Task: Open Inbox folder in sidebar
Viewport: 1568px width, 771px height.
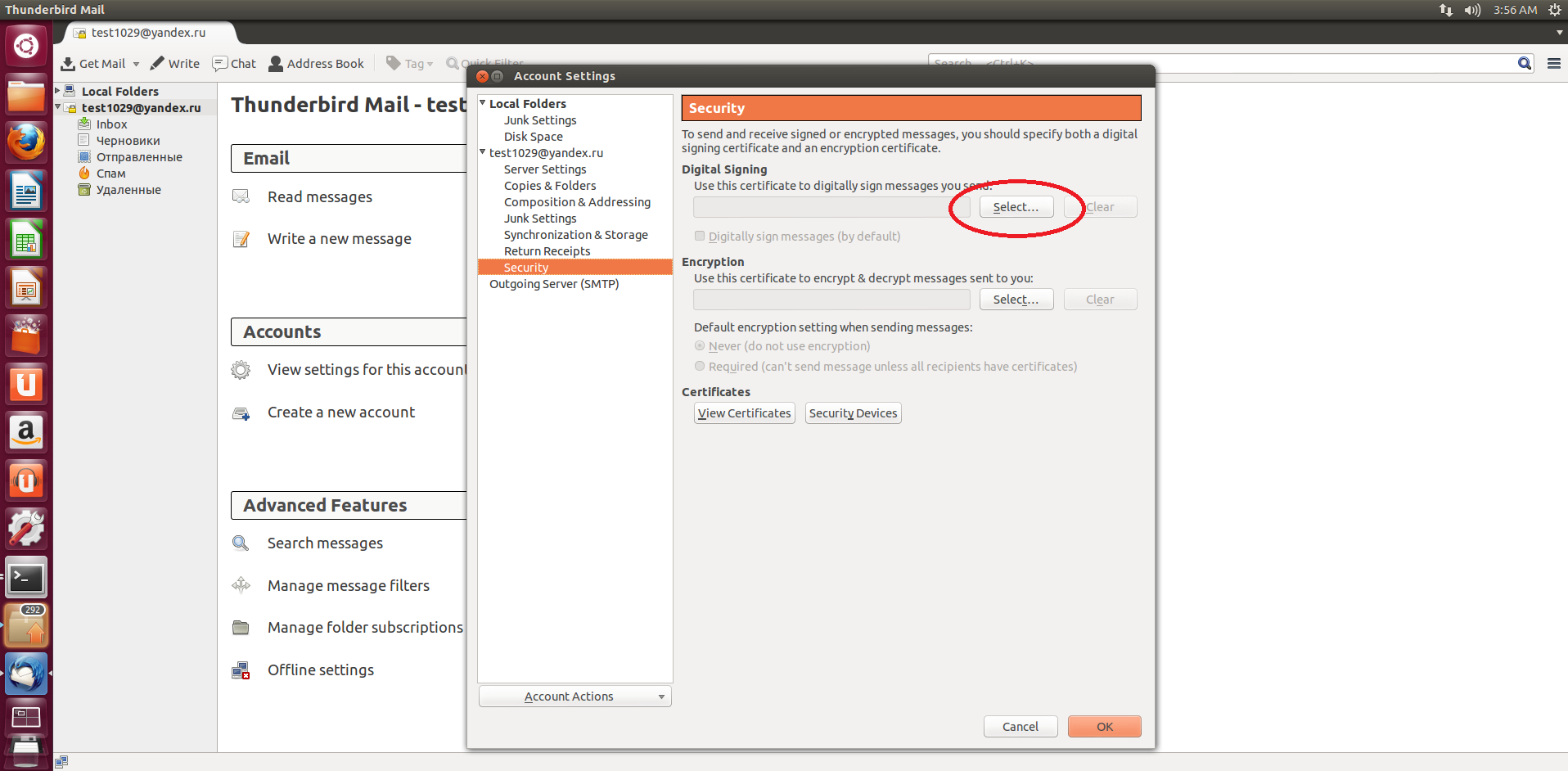Action: pos(111,124)
